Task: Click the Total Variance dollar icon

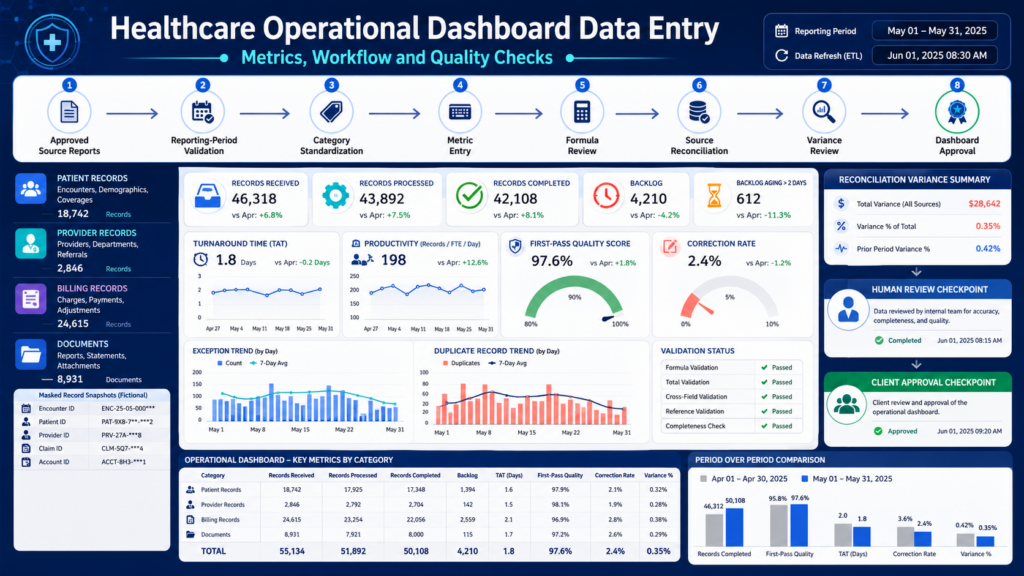Action: click(x=841, y=204)
